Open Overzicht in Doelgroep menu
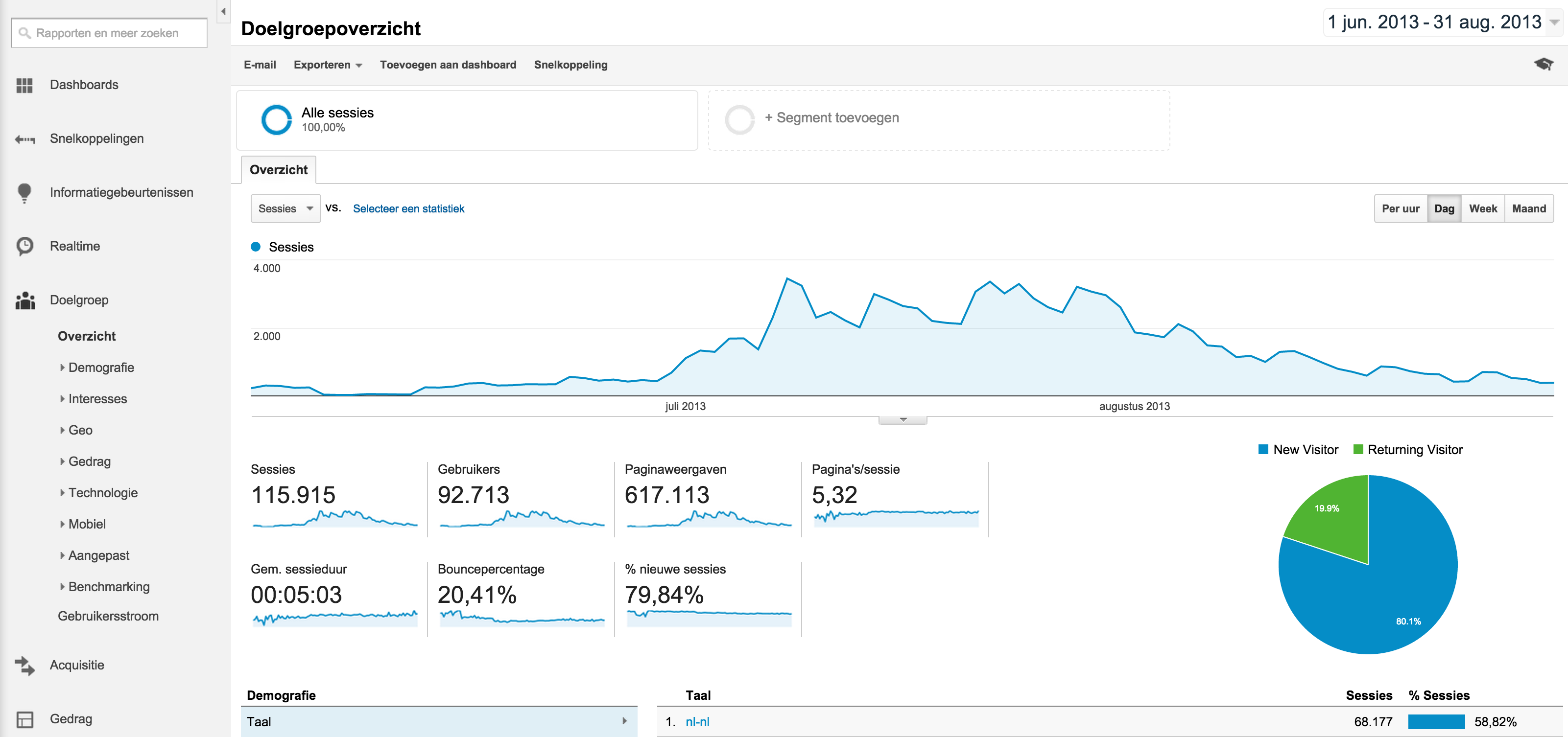 point(87,336)
